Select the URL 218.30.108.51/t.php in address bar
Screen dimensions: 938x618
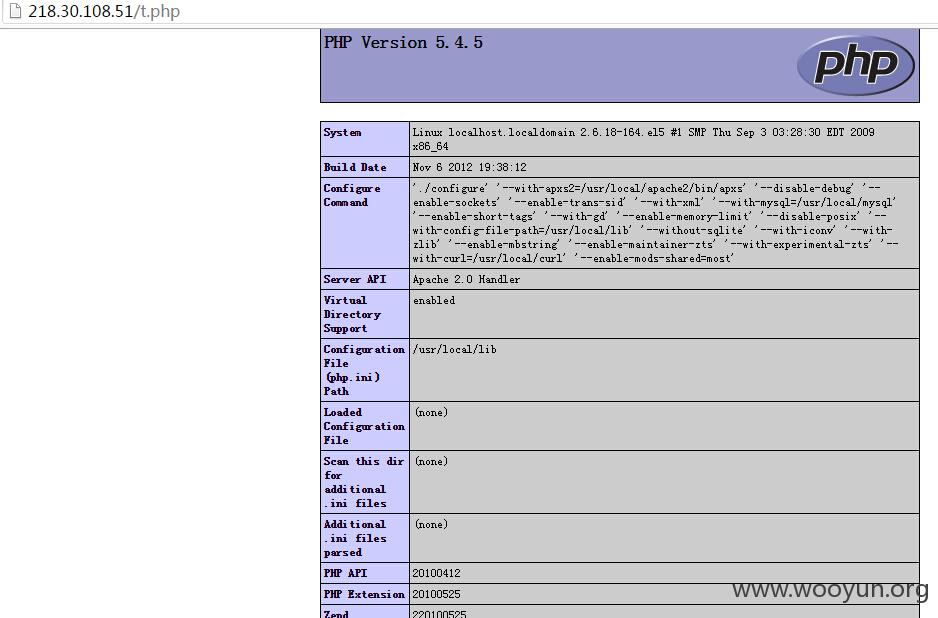(104, 11)
